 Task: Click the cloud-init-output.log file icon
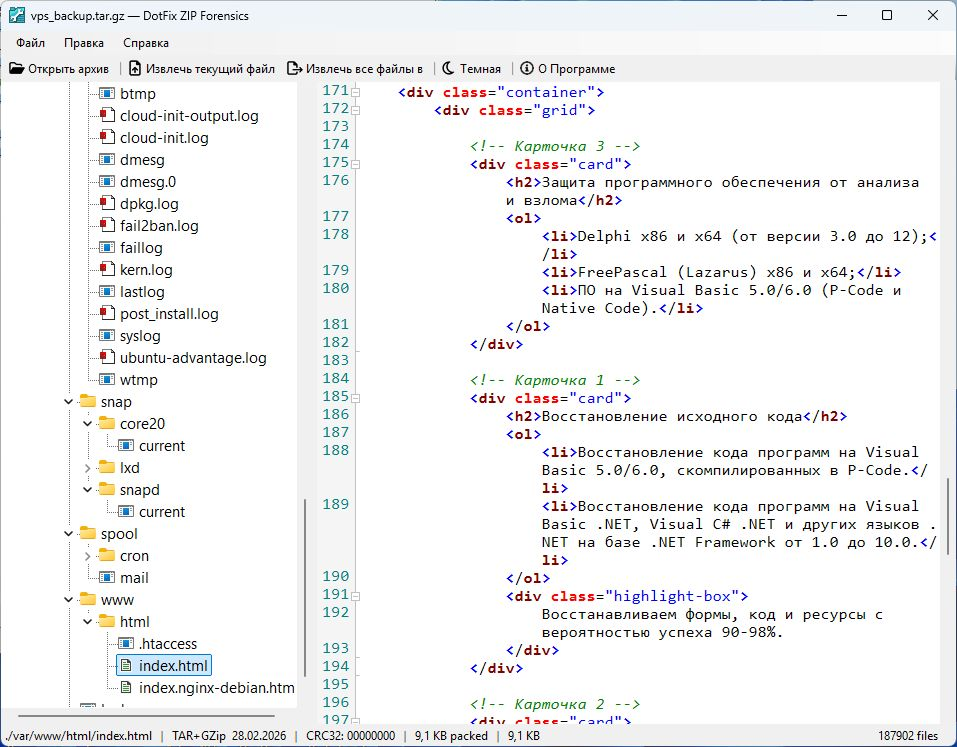coord(107,115)
